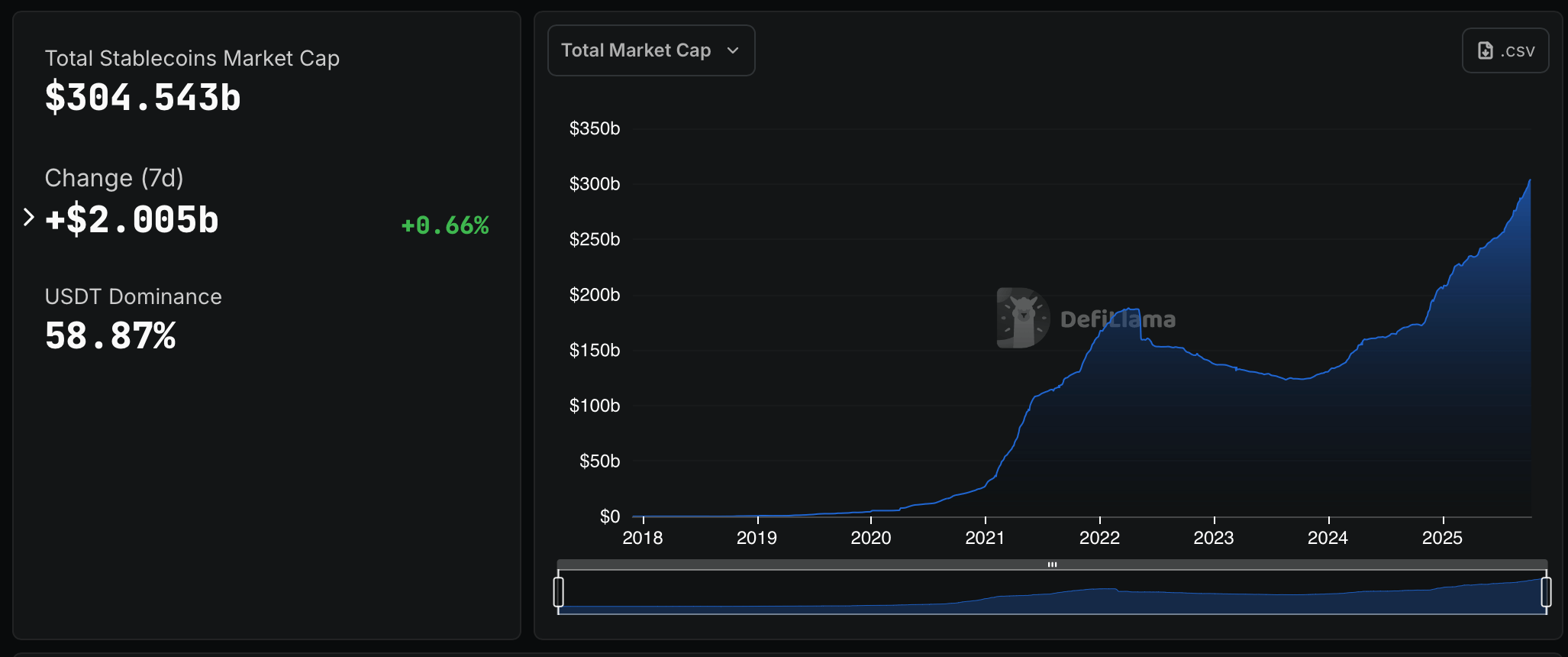The width and height of the screenshot is (1568, 657).
Task: Expand the Change (7d) chevron arrow
Action: [28, 218]
